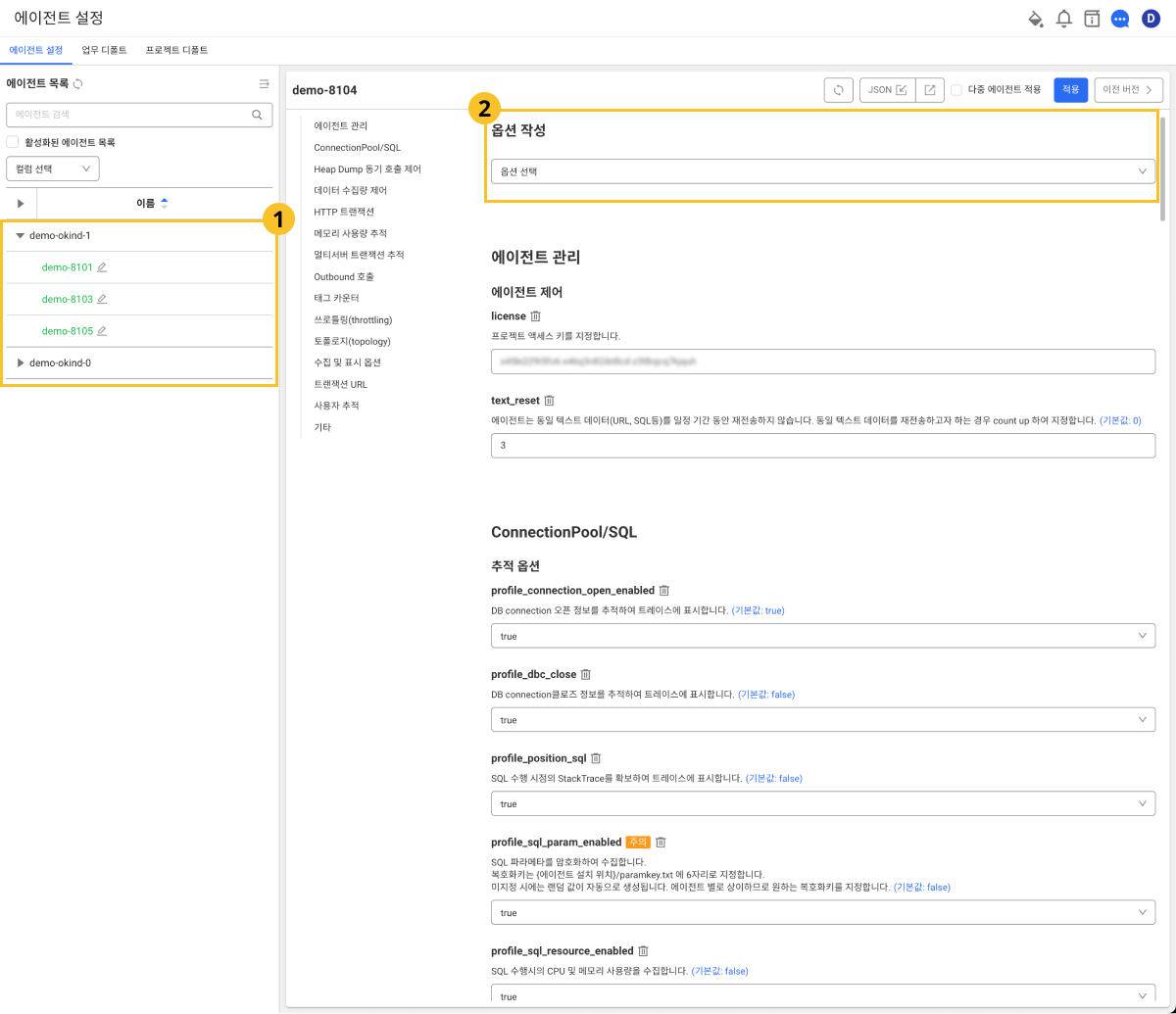Open the user profile avatar D
The height and width of the screenshot is (1014, 1176).
point(1151,19)
